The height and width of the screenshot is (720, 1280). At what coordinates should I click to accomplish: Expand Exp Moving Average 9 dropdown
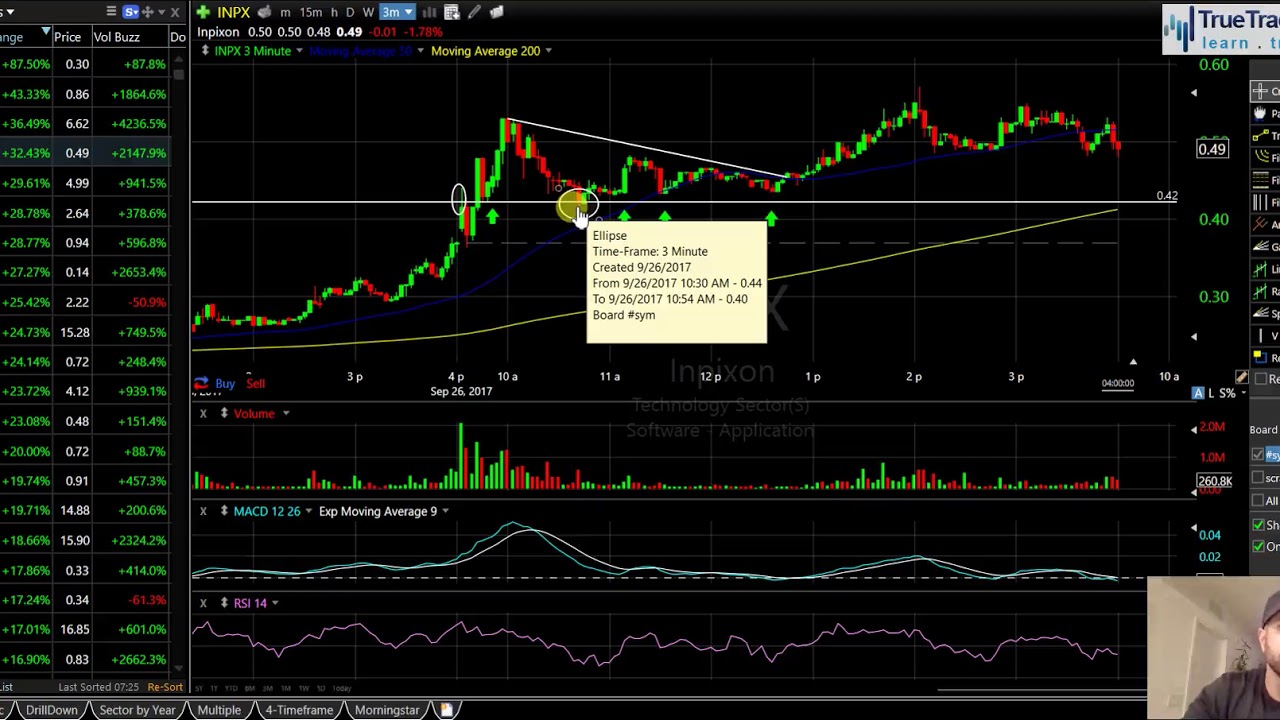point(445,511)
